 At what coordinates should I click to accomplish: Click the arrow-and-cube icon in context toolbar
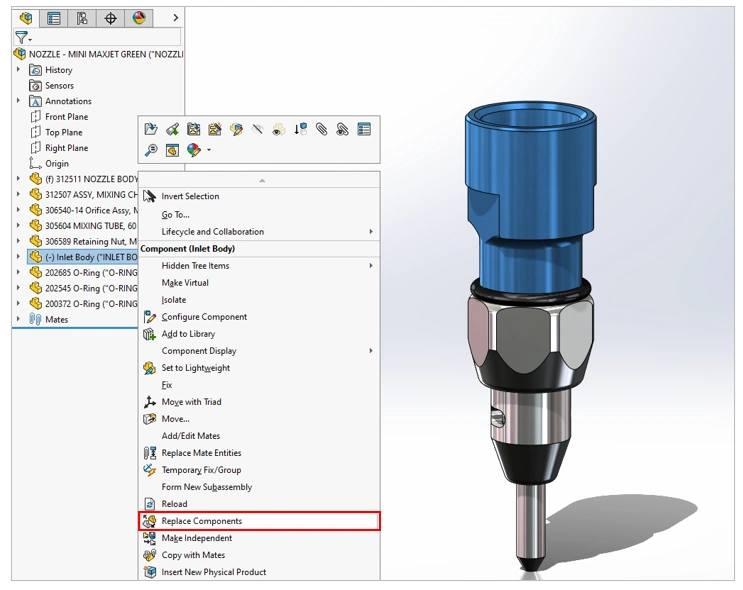300,129
